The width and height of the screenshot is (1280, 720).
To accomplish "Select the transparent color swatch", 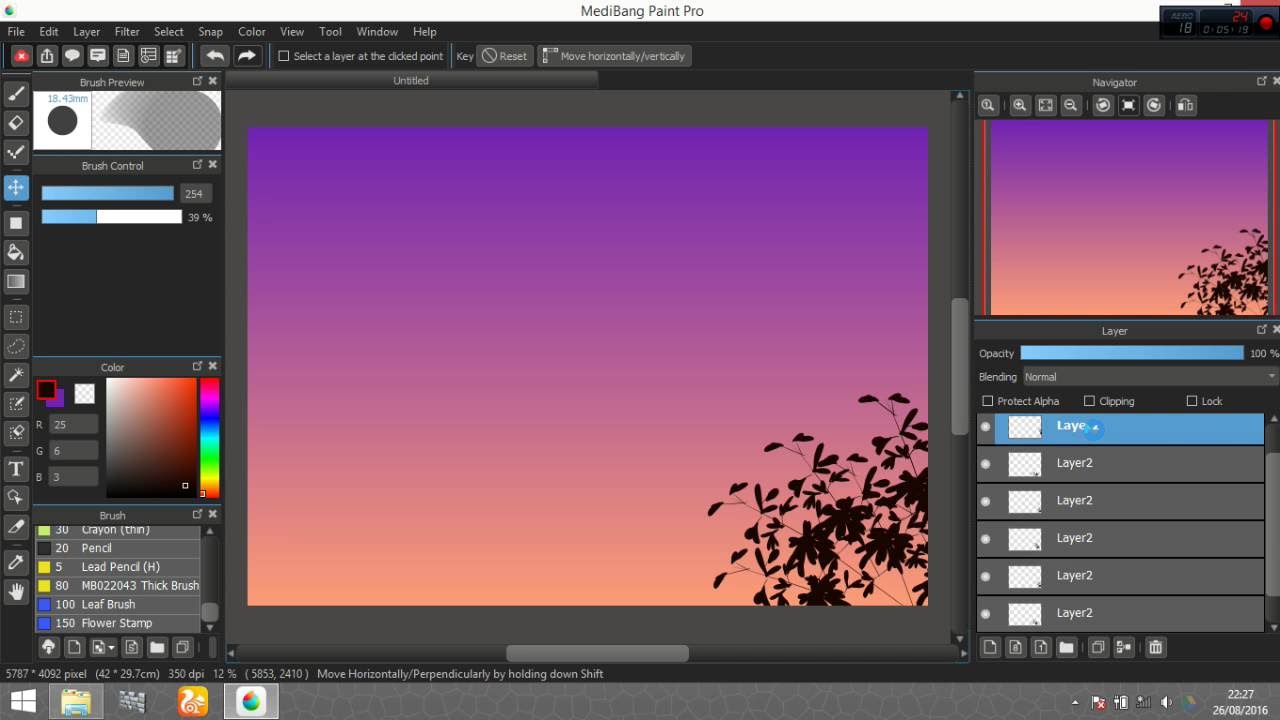I will pos(84,394).
